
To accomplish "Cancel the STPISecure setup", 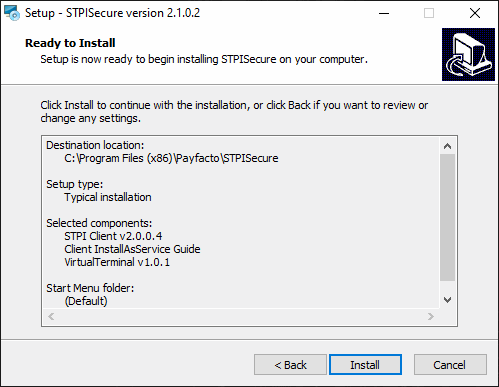I will click(x=450, y=365).
